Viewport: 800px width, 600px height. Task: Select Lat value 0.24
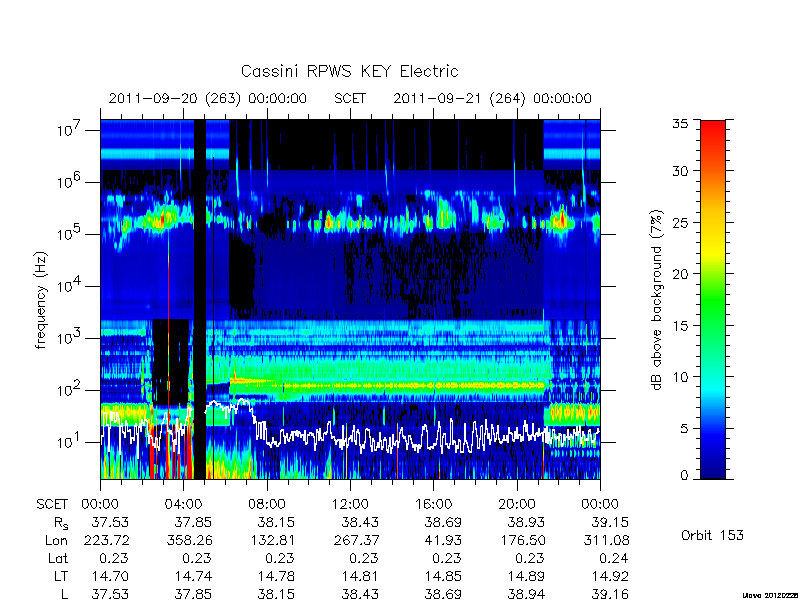click(x=614, y=558)
